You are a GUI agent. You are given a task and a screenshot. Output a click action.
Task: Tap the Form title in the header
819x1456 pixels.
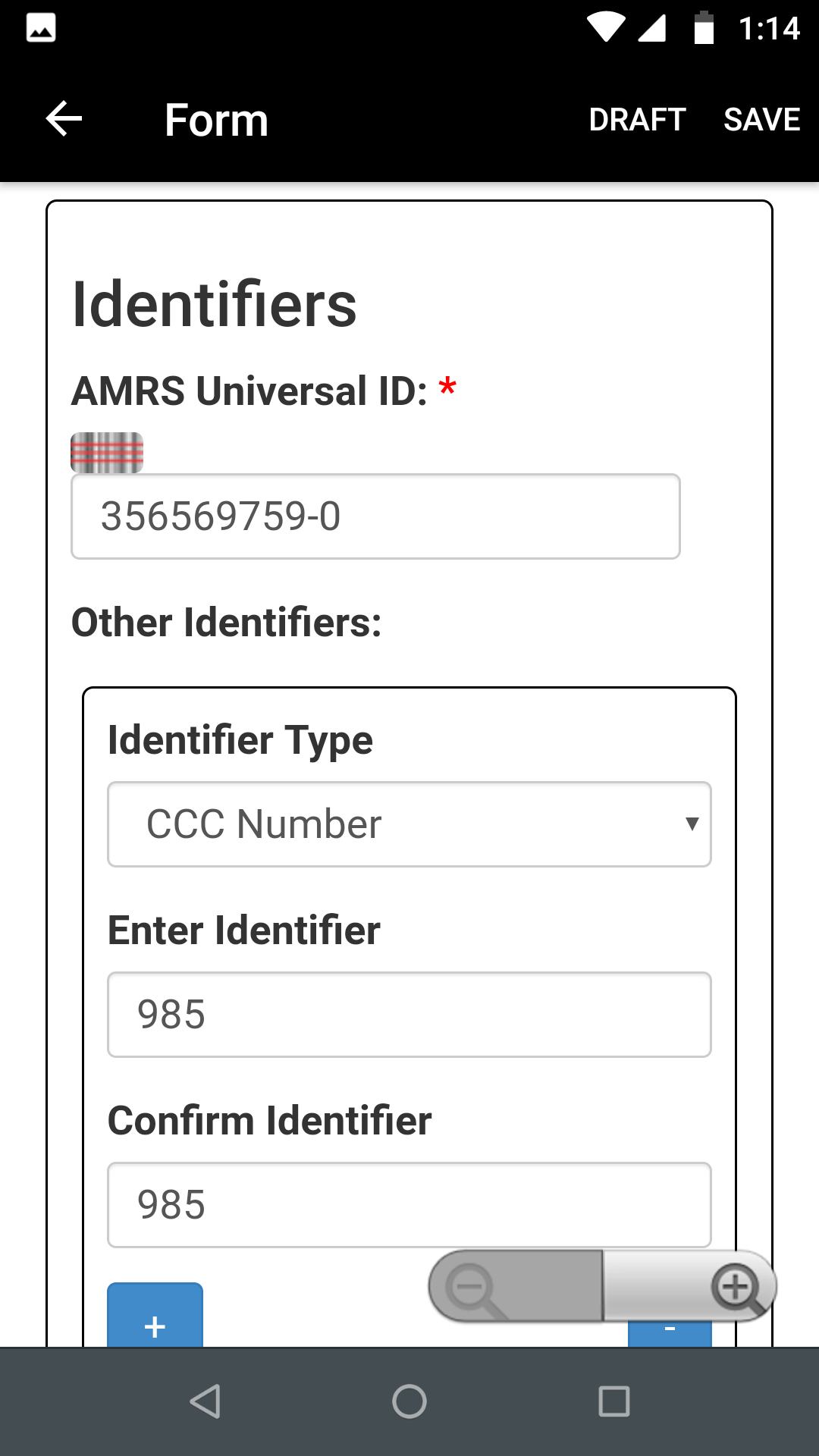coord(217,120)
